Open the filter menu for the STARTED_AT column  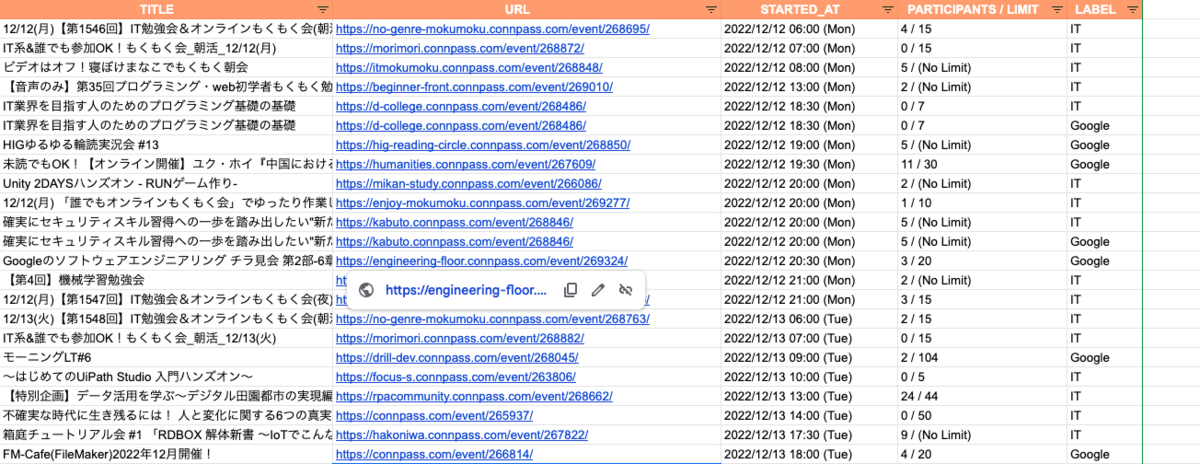(888, 9)
